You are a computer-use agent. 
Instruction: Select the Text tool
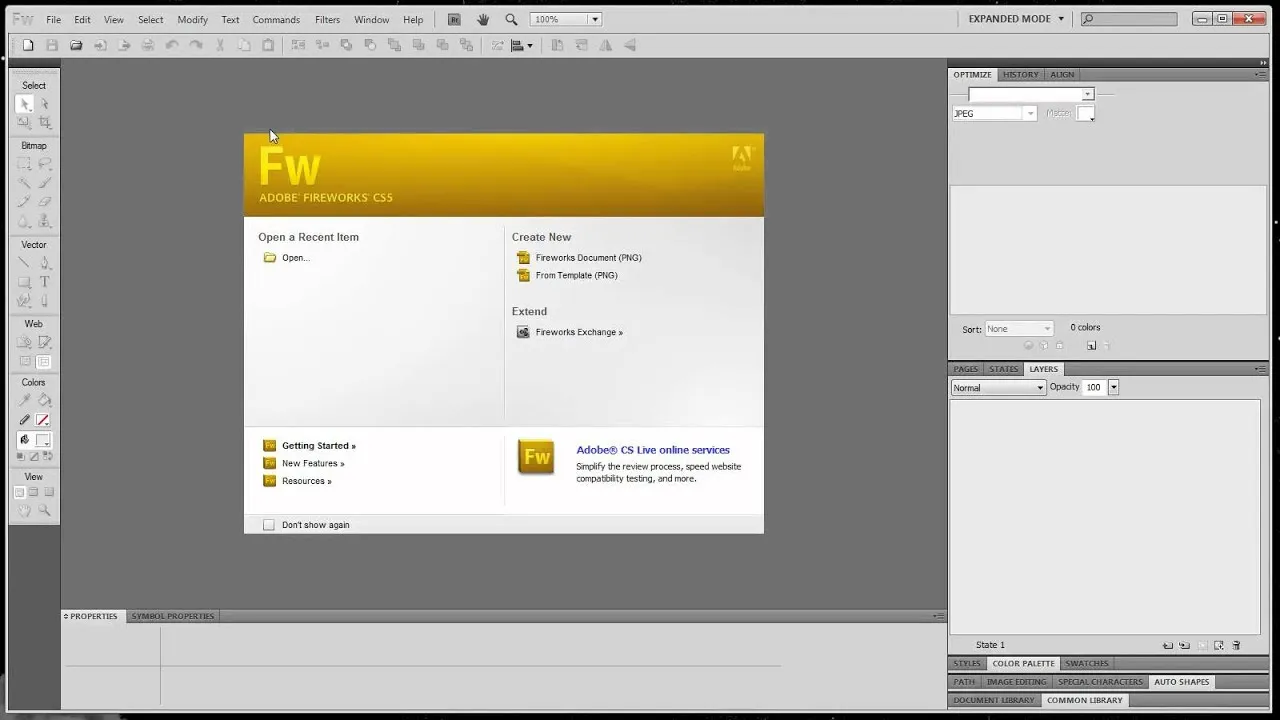(x=44, y=282)
